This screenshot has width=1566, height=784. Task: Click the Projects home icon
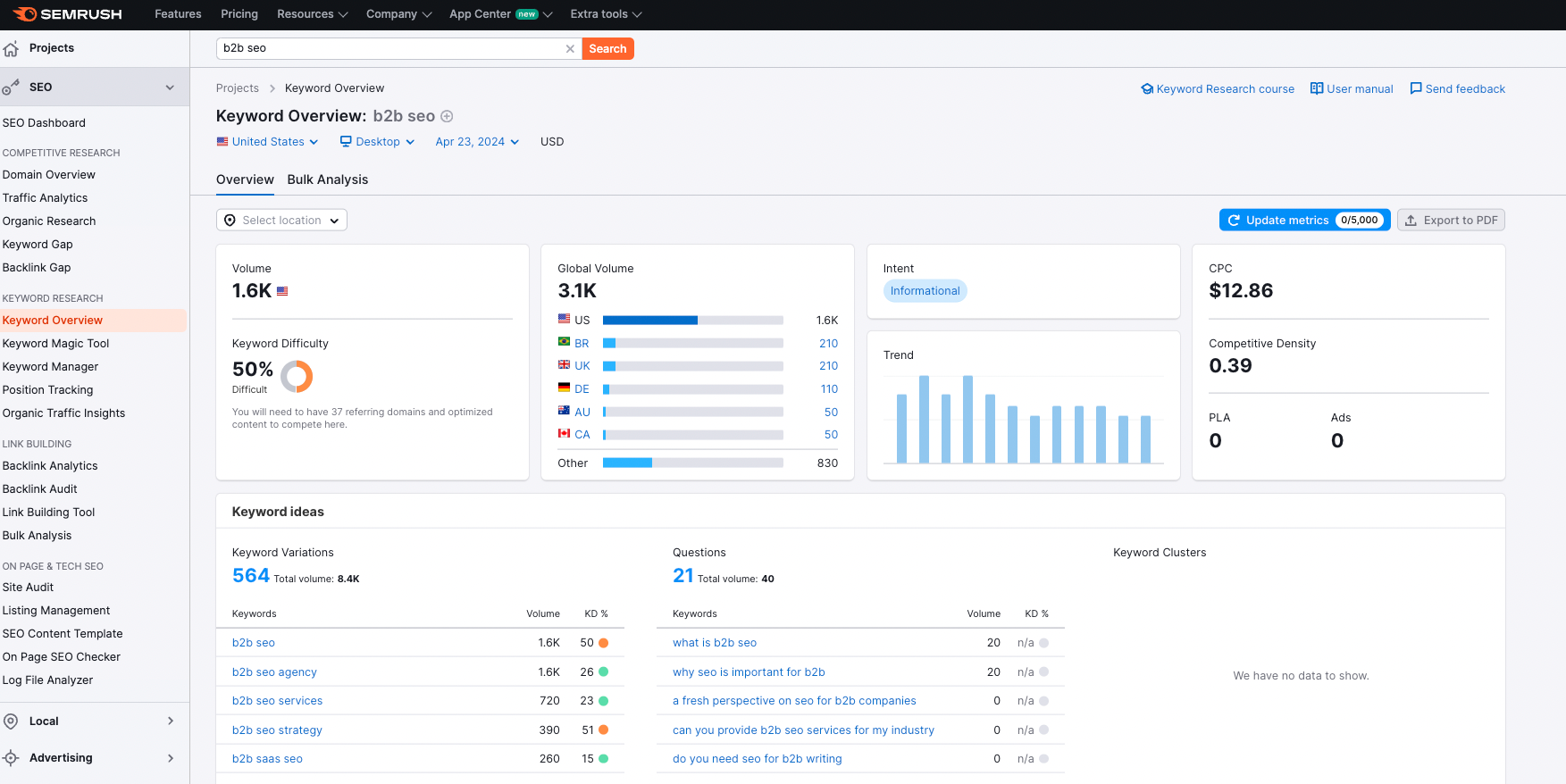tap(11, 48)
